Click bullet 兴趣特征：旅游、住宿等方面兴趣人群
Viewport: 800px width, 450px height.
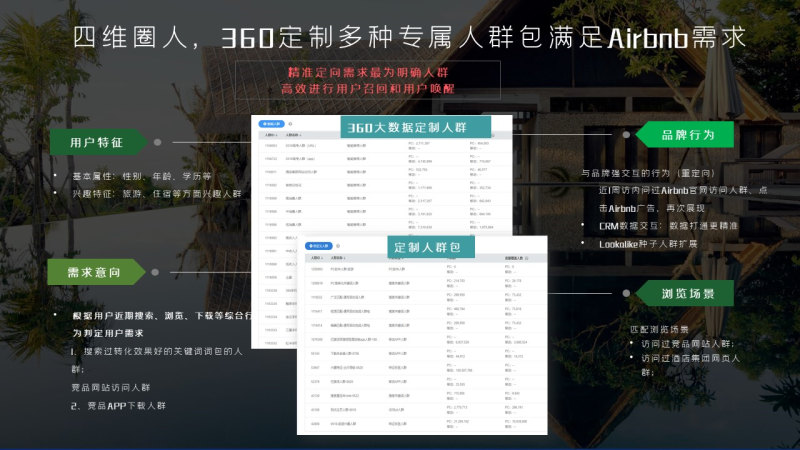click(x=156, y=194)
